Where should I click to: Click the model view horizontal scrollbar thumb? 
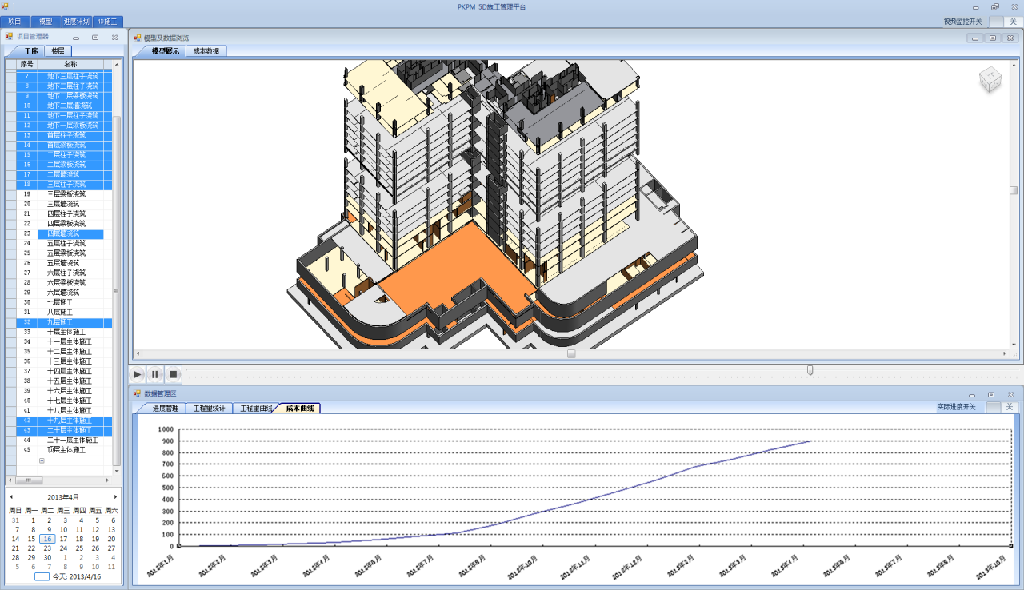571,353
